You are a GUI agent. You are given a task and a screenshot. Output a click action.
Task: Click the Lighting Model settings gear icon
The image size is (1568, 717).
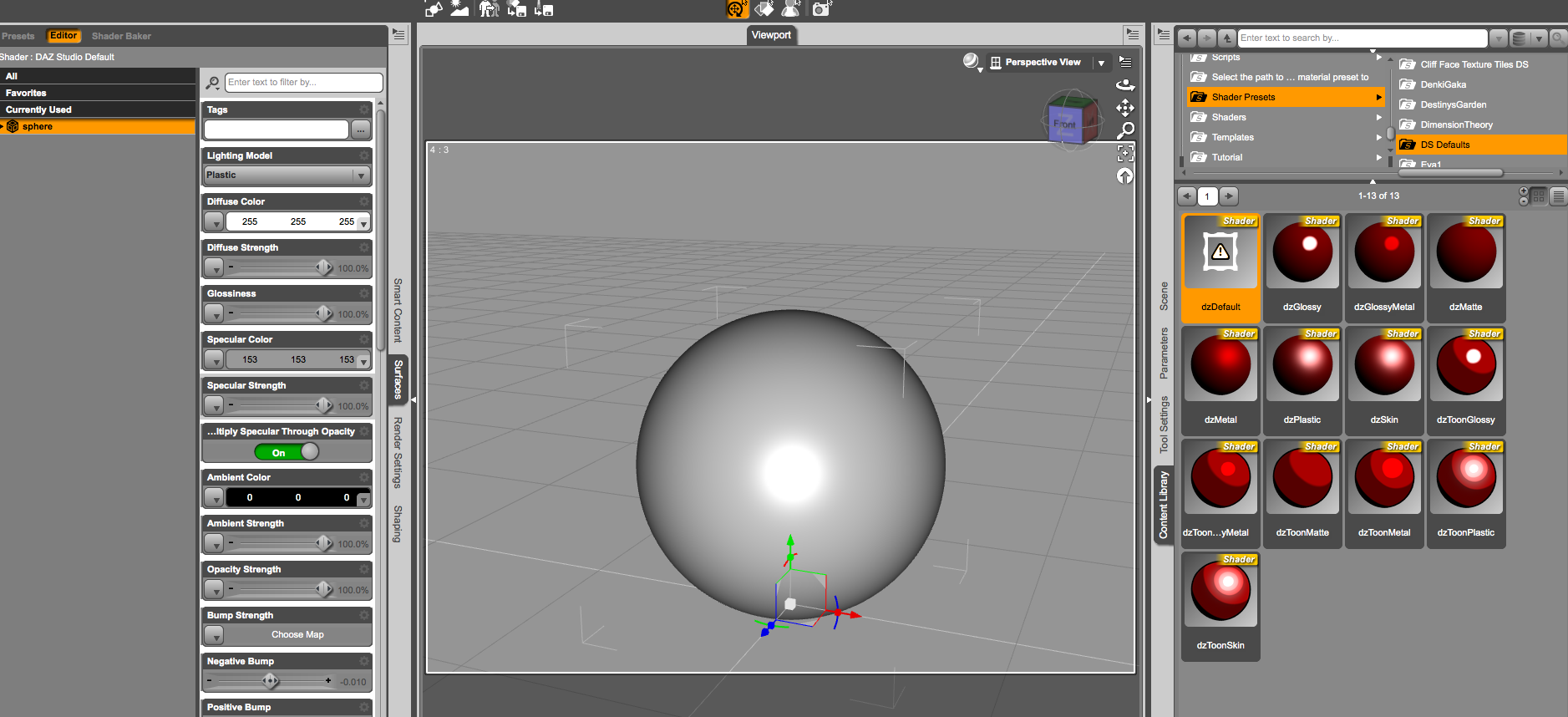click(x=364, y=155)
